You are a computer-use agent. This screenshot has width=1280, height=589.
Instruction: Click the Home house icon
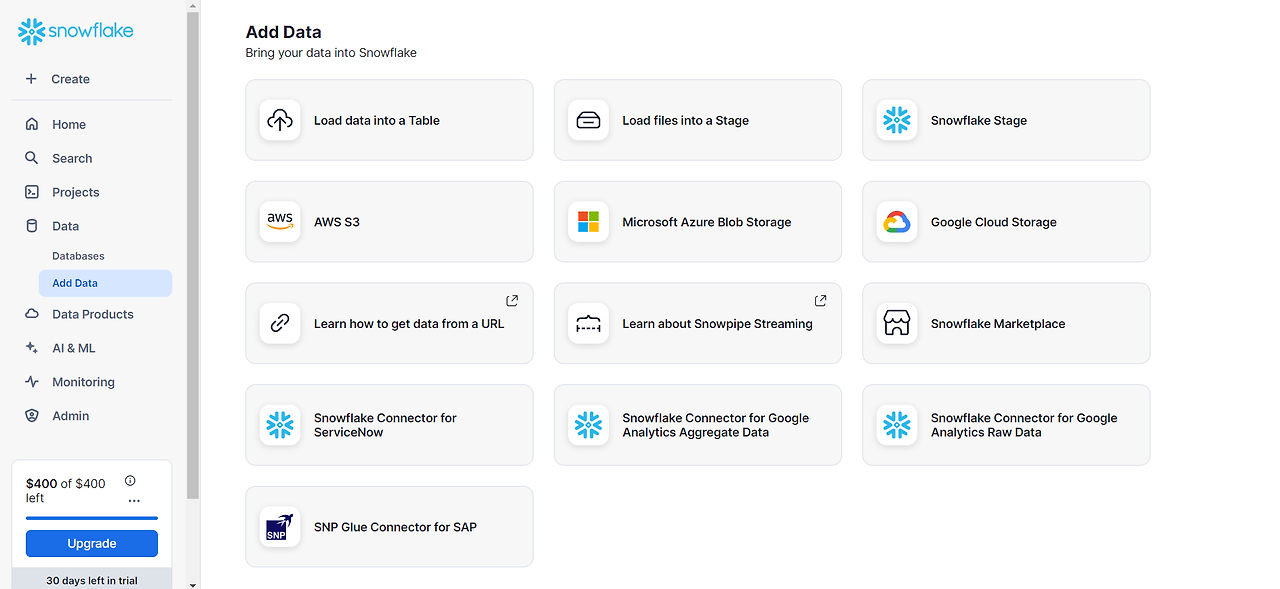pos(32,124)
